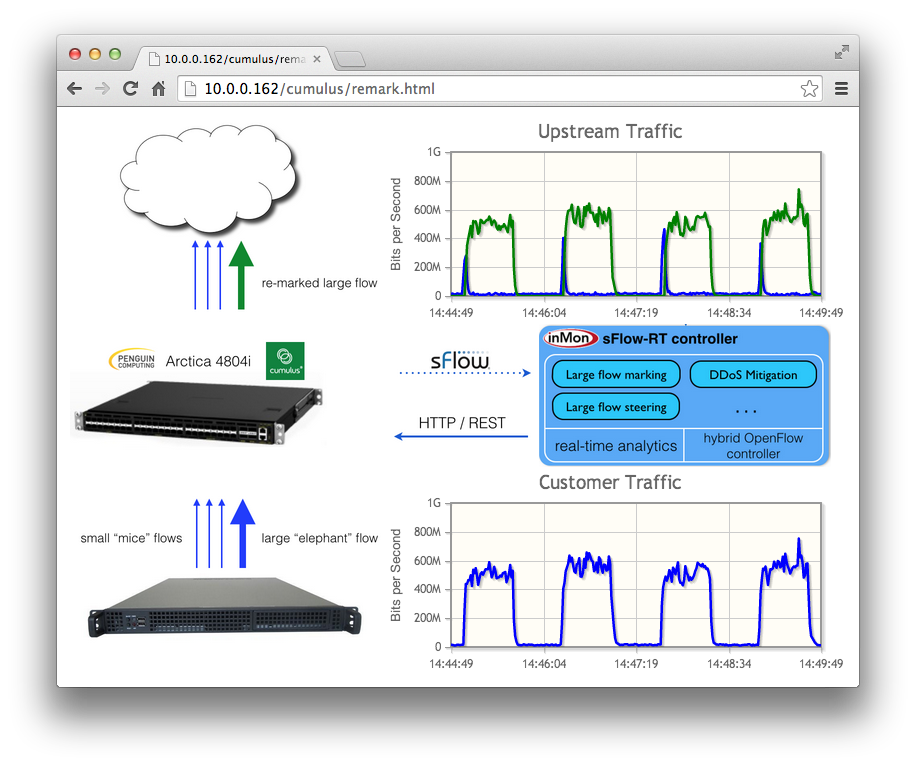Select the Large flow marking option

coord(614,374)
